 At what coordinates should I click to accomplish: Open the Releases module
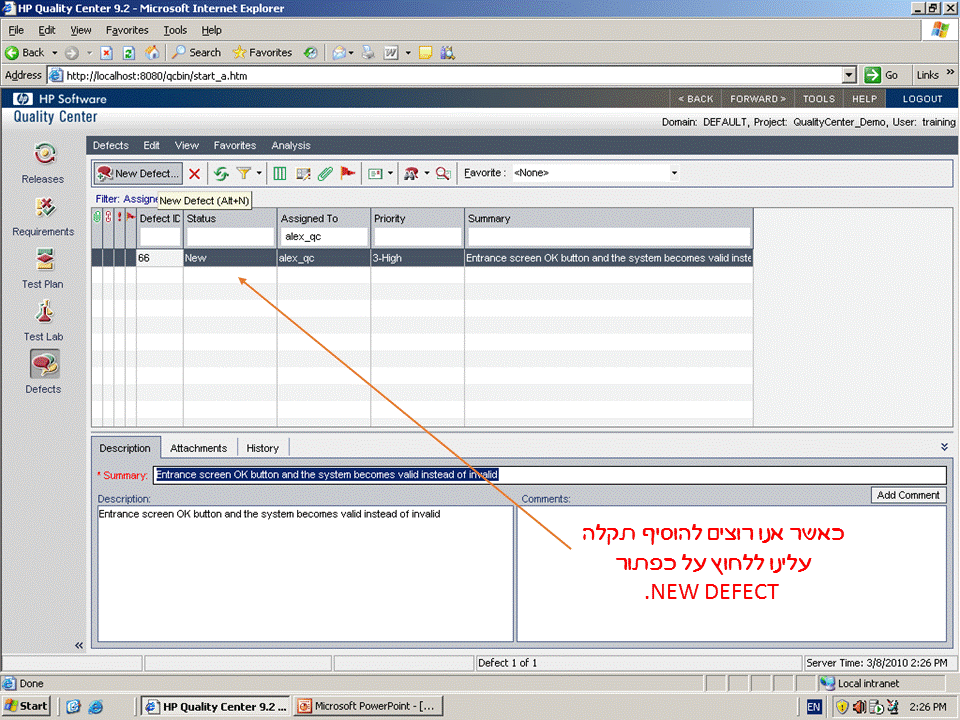pos(43,163)
